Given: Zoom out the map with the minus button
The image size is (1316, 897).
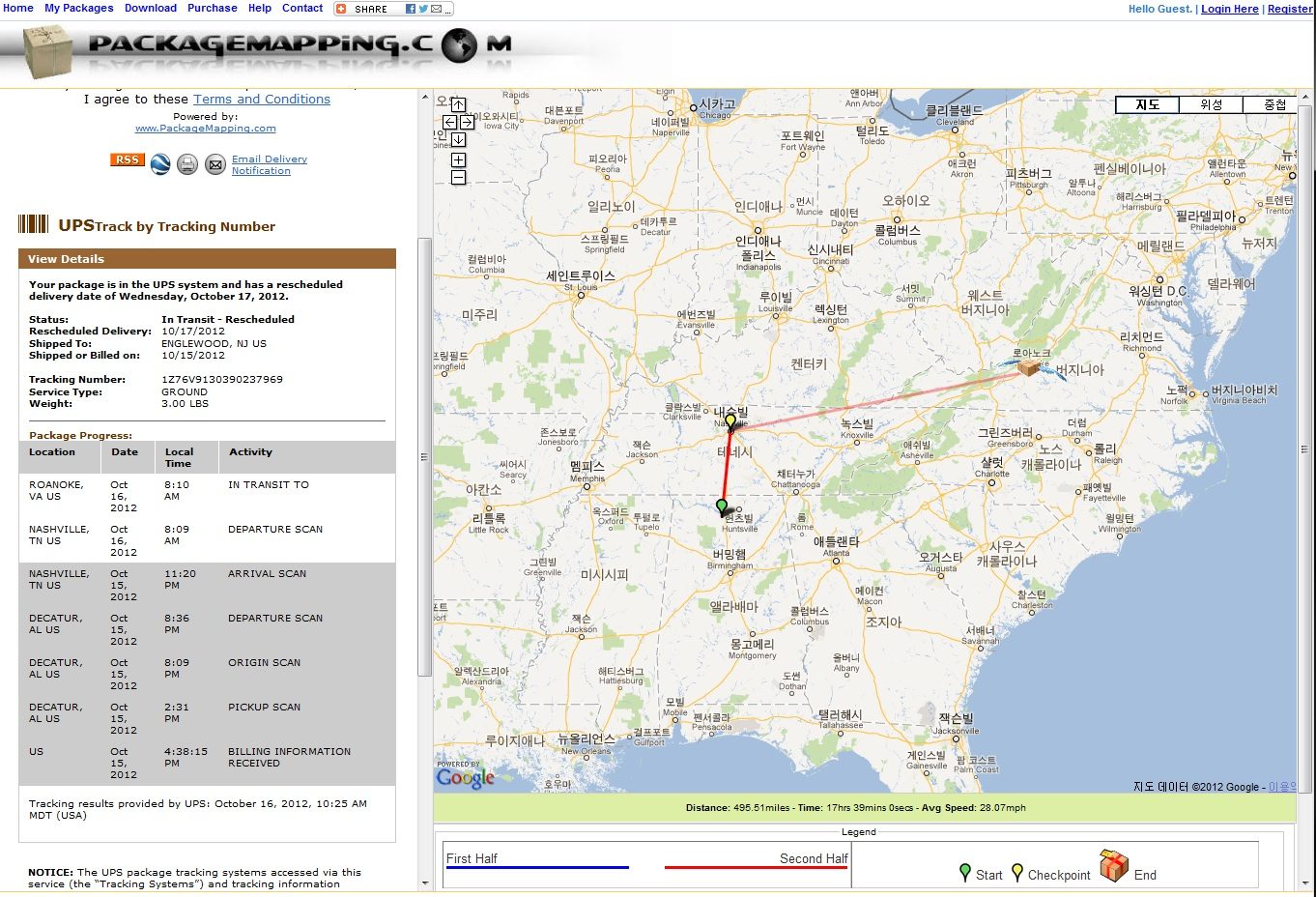Looking at the screenshot, I should pyautogui.click(x=459, y=177).
